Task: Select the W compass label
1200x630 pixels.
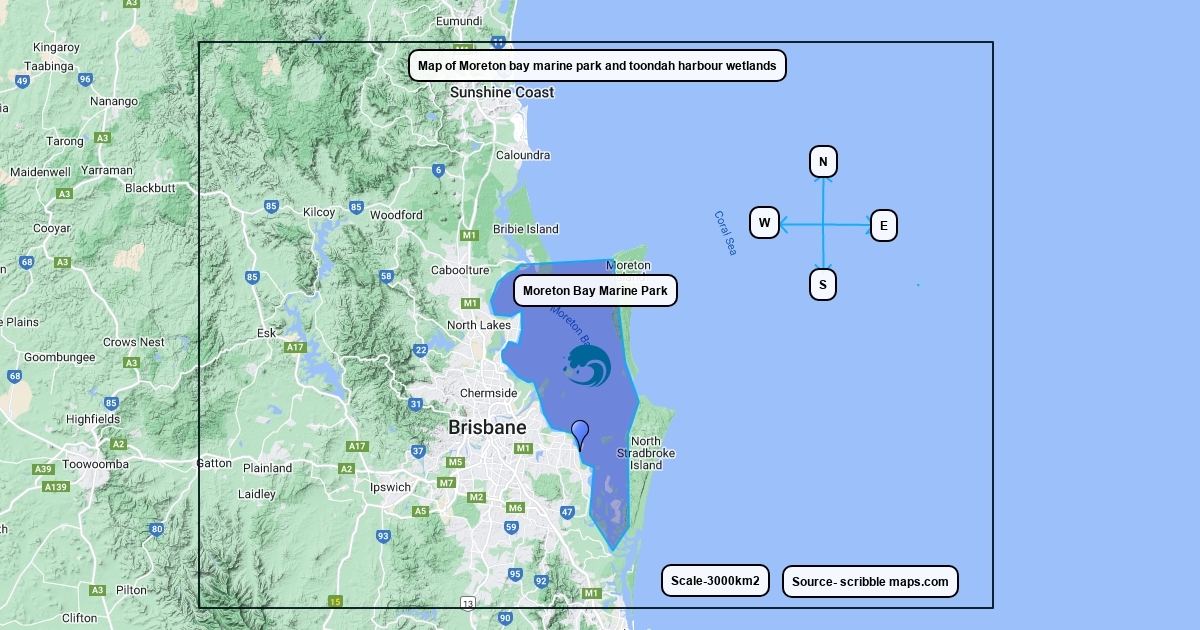Action: coord(764,223)
